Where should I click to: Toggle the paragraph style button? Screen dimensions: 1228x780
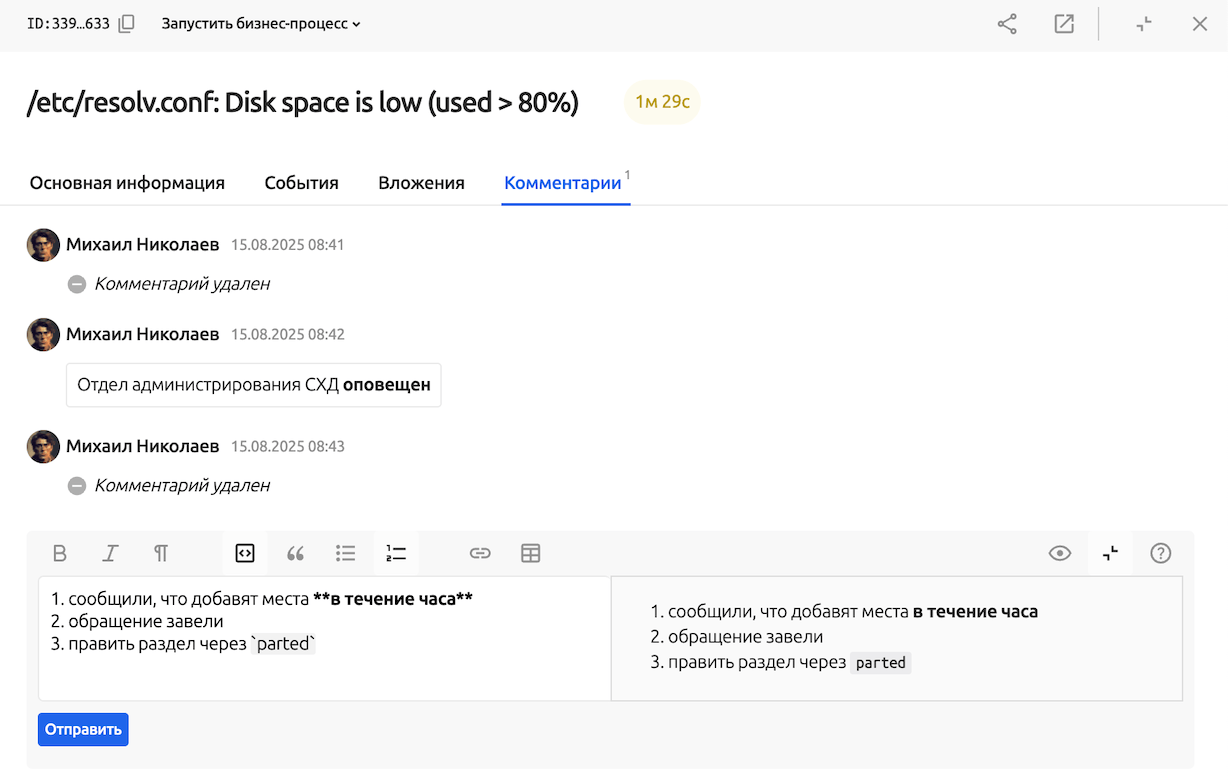click(x=161, y=553)
